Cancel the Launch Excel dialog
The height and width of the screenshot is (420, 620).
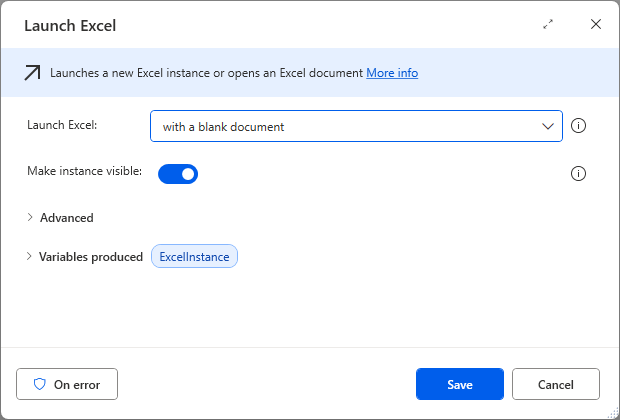pos(556,384)
